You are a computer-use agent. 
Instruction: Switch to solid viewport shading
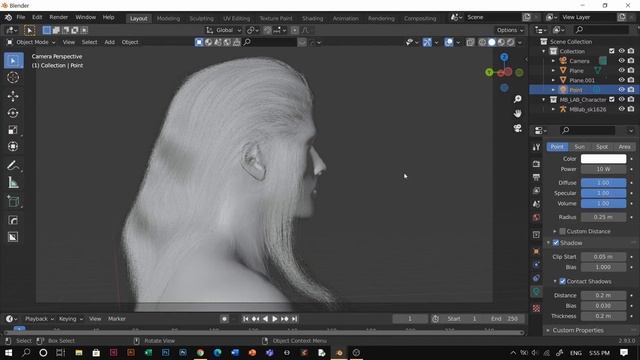coord(492,42)
